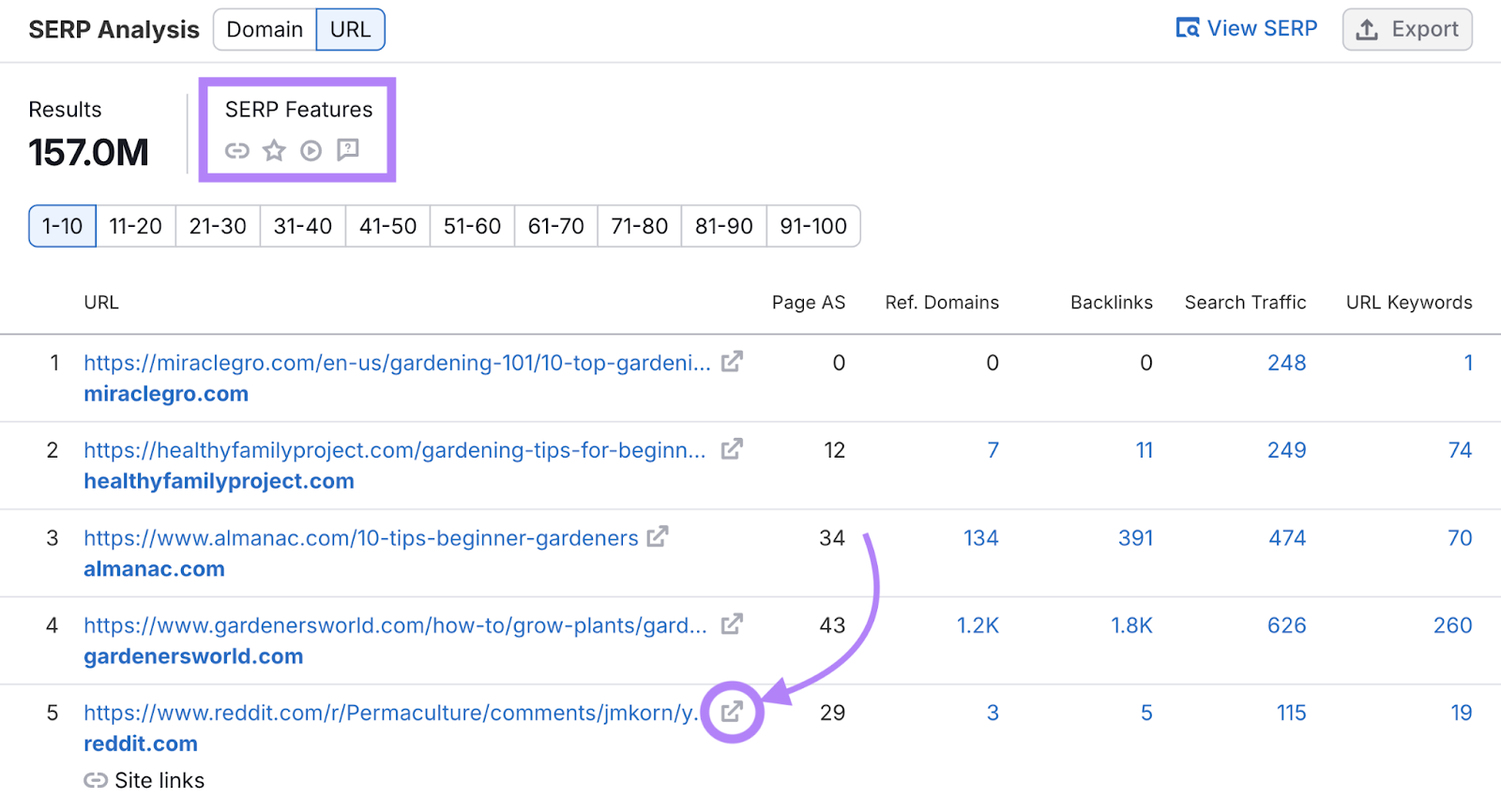Select the URL view toggle

(350, 30)
